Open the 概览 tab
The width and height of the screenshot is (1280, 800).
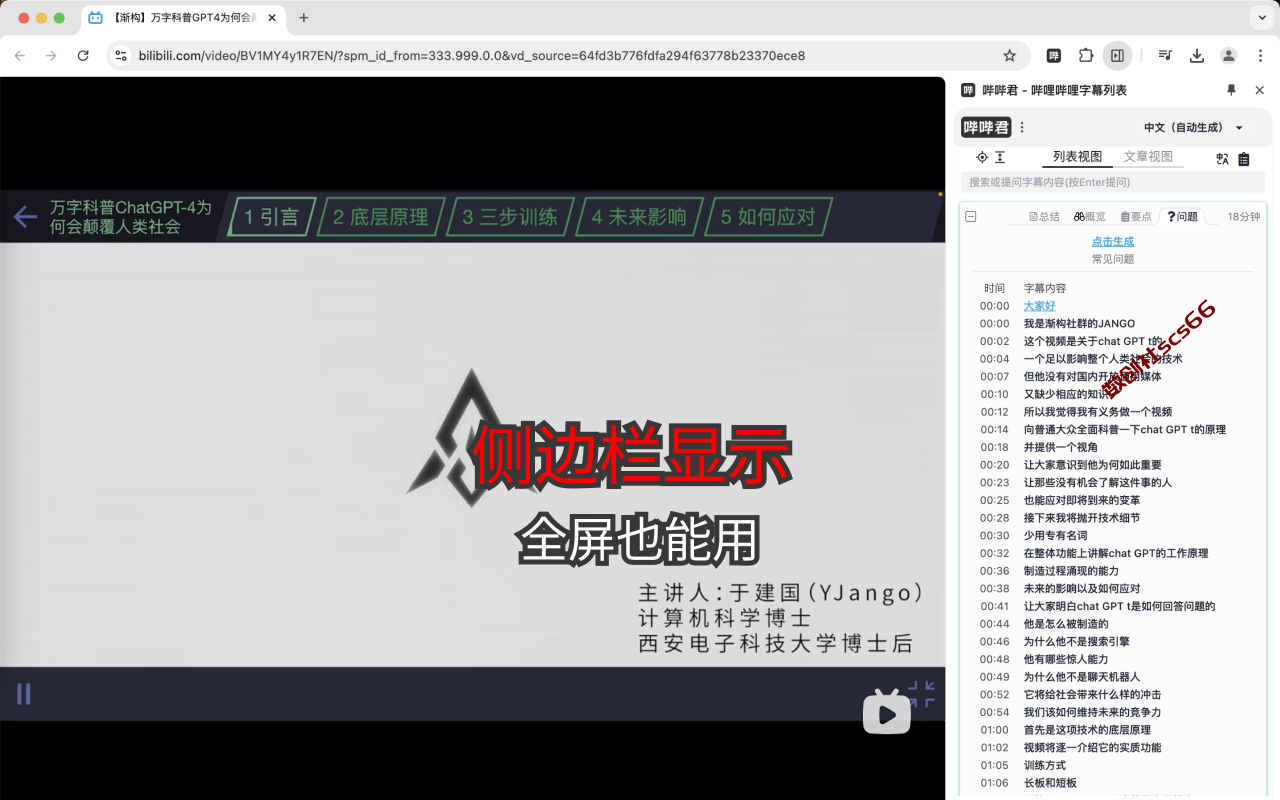[1090, 216]
